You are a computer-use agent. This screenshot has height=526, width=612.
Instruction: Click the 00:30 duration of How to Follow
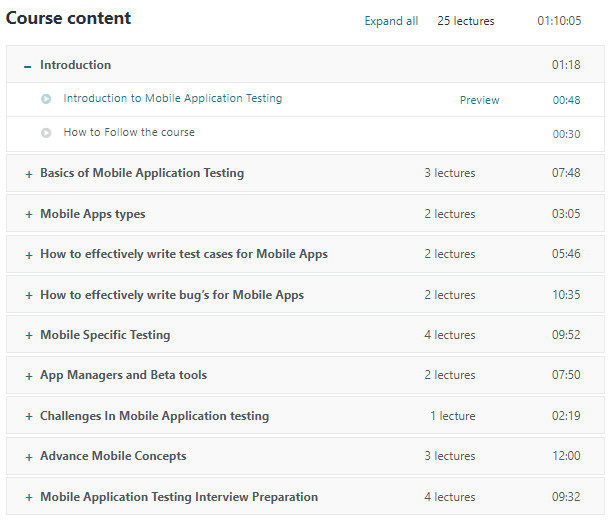click(x=566, y=134)
